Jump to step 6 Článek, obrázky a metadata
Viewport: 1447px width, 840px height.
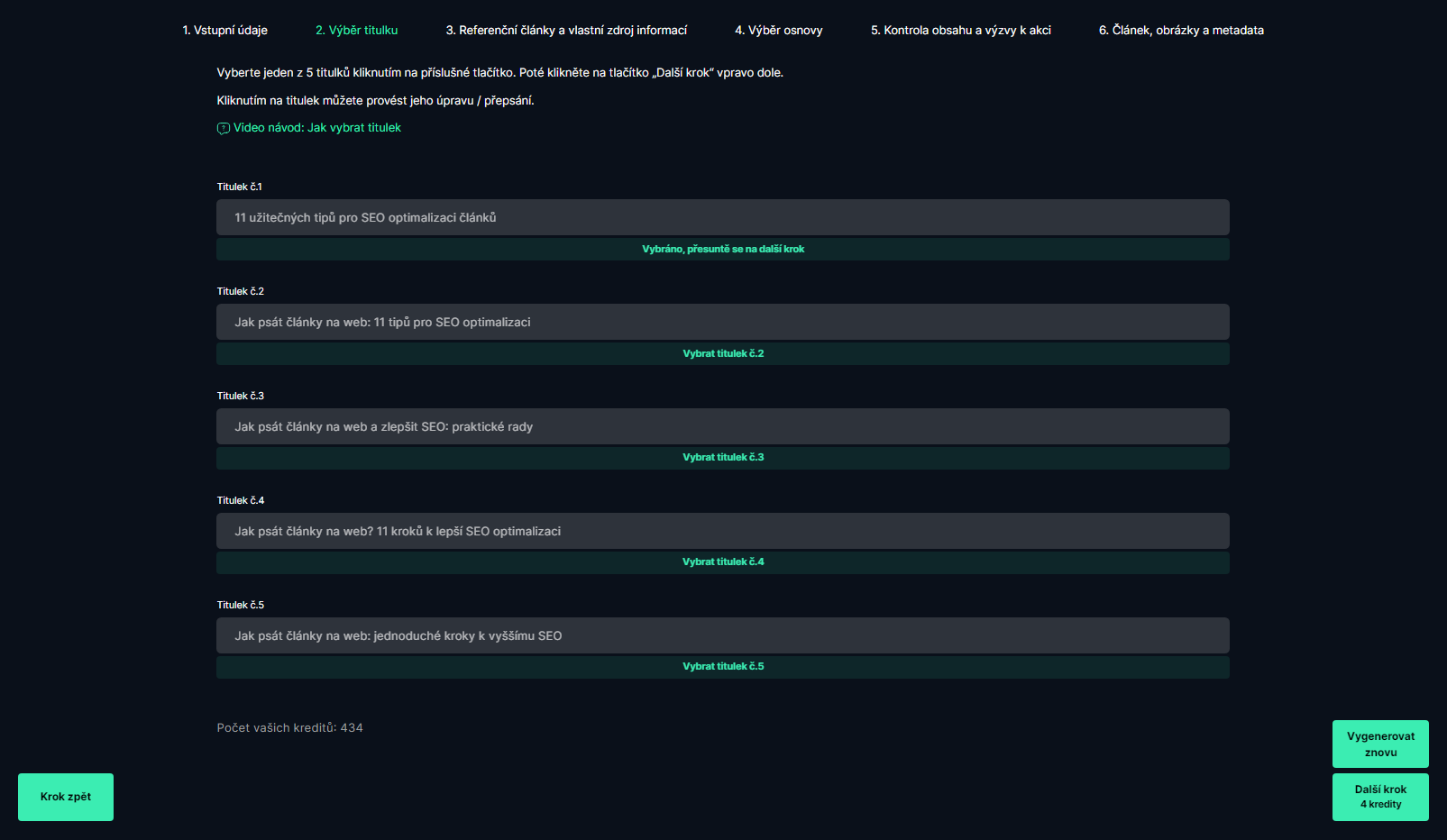[1181, 31]
